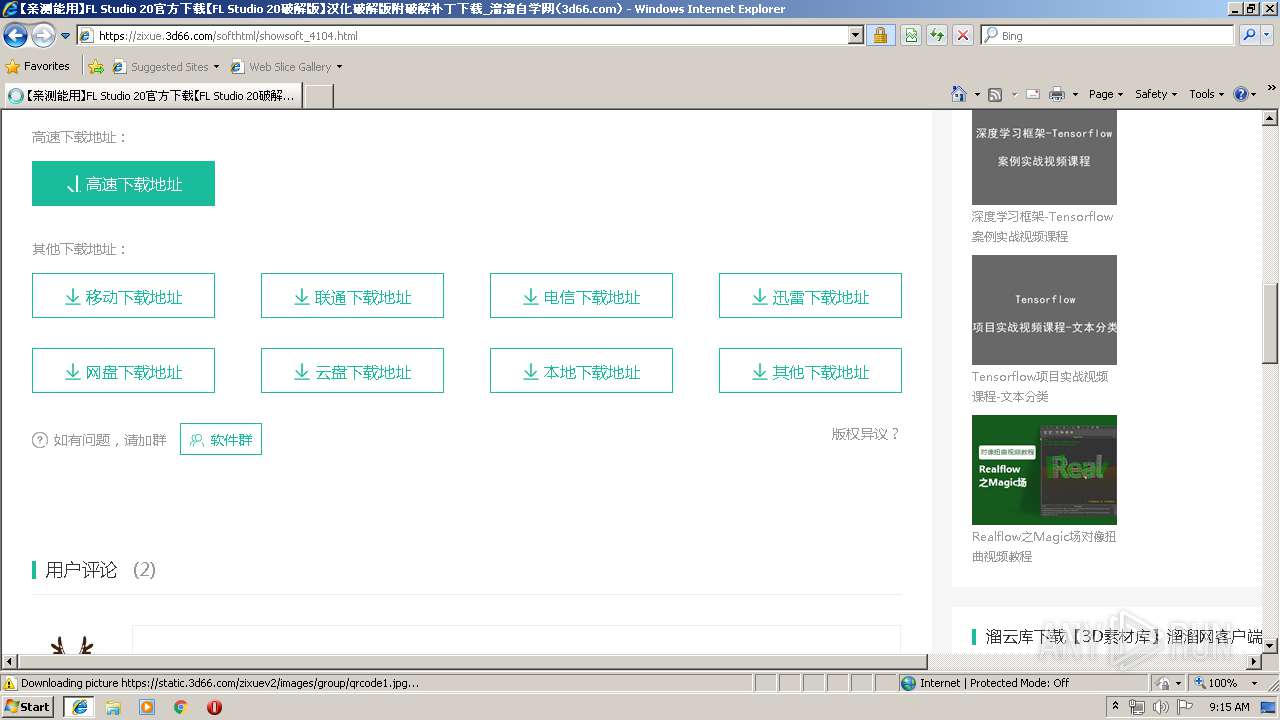Click 电信下载地址 download button
Viewport: 1280px width, 720px height.
(581, 296)
